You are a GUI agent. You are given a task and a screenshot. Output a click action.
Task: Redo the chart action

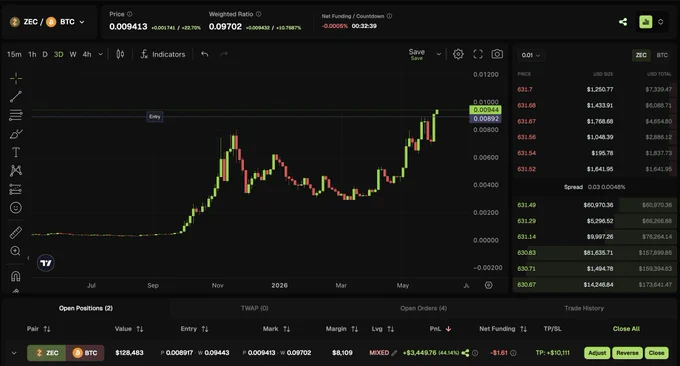224,54
